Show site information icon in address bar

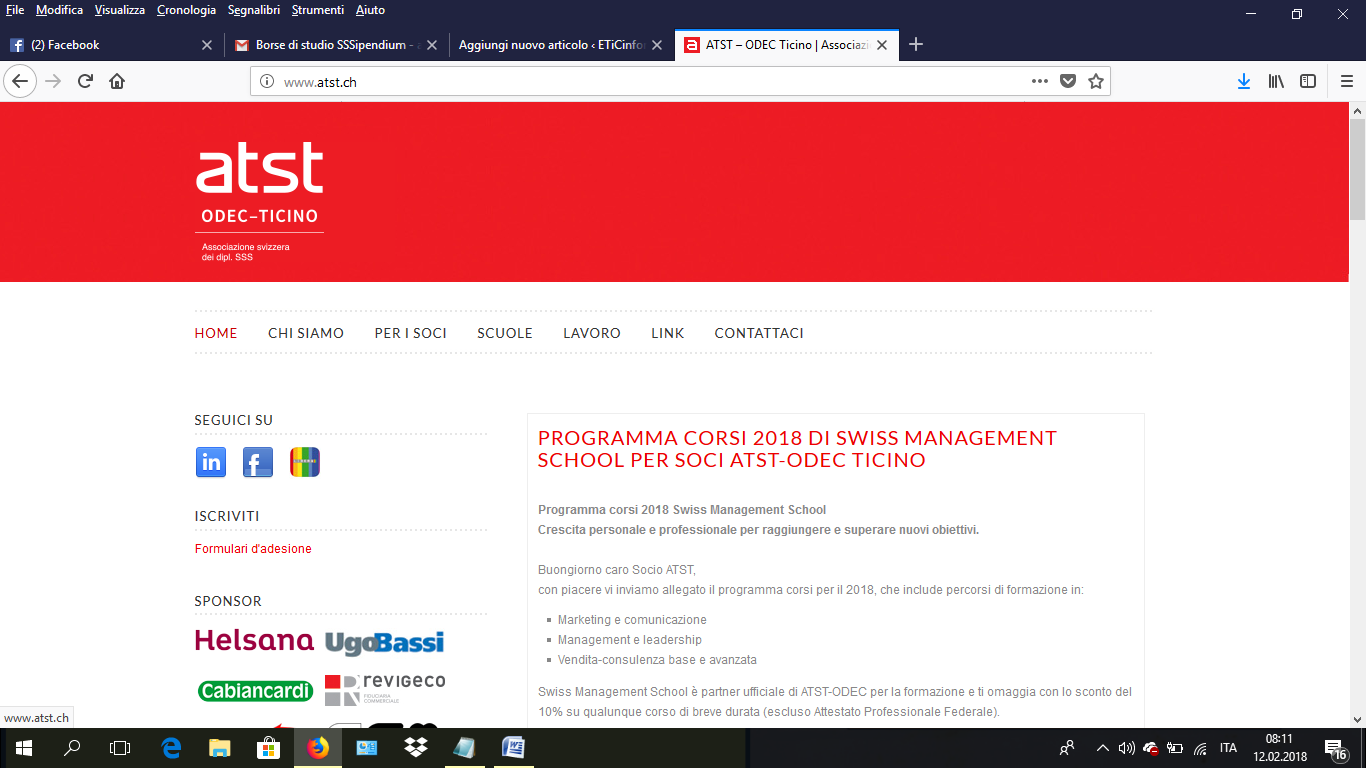[267, 82]
